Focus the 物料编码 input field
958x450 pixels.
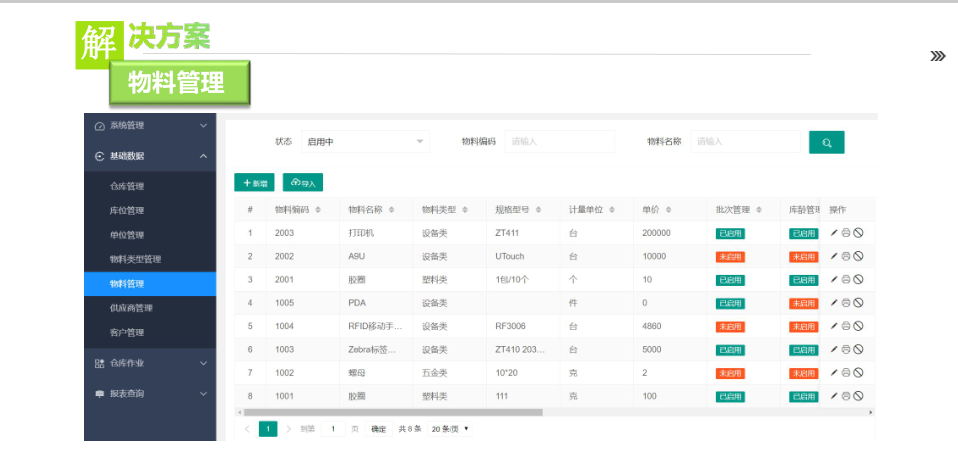pos(560,142)
